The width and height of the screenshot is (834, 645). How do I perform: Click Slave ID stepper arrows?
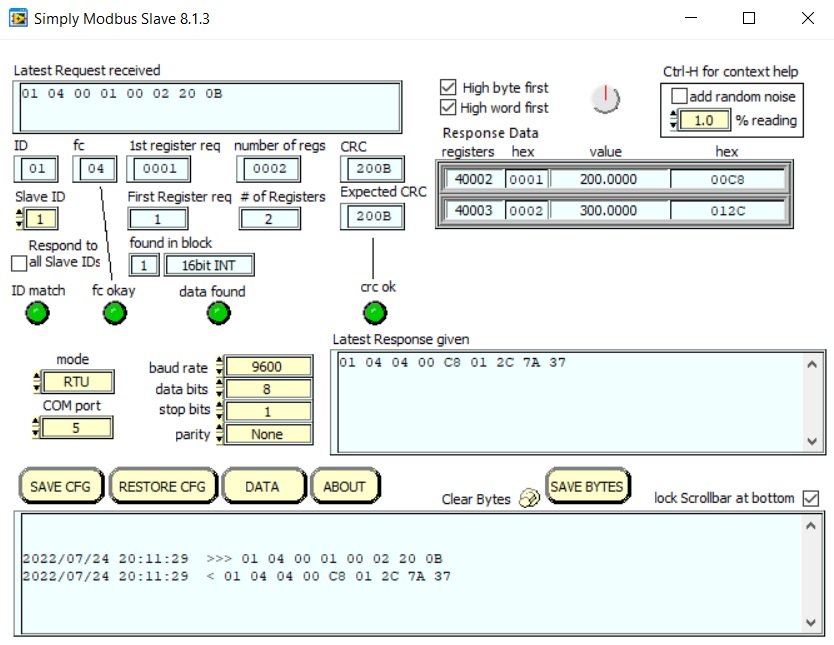pyautogui.click(x=20, y=219)
